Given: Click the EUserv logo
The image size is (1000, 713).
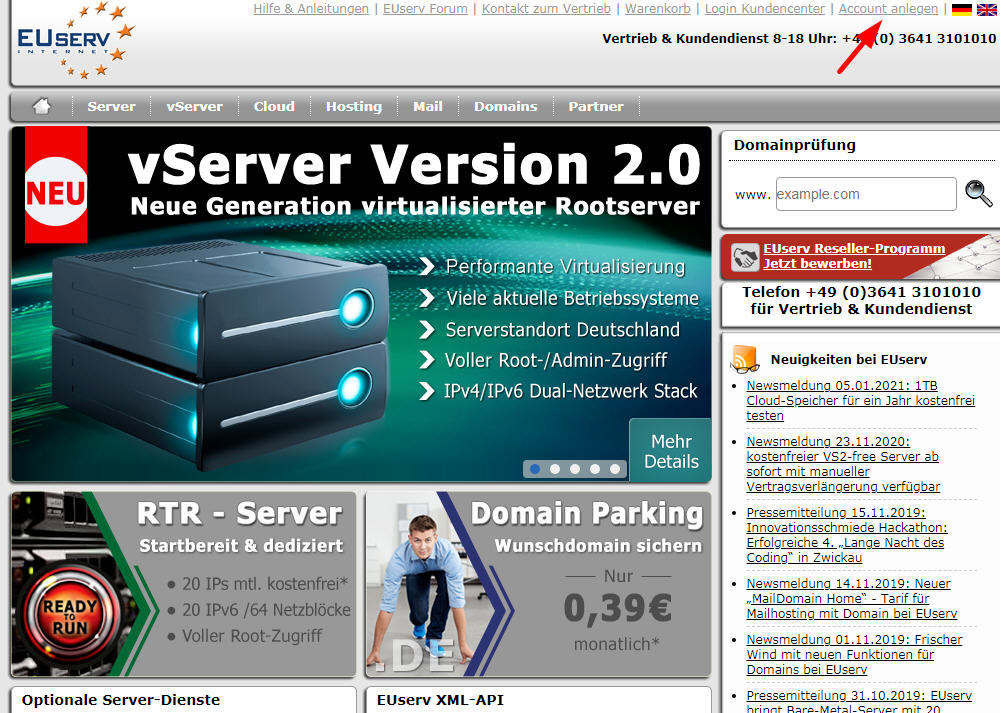Looking at the screenshot, I should coord(70,41).
